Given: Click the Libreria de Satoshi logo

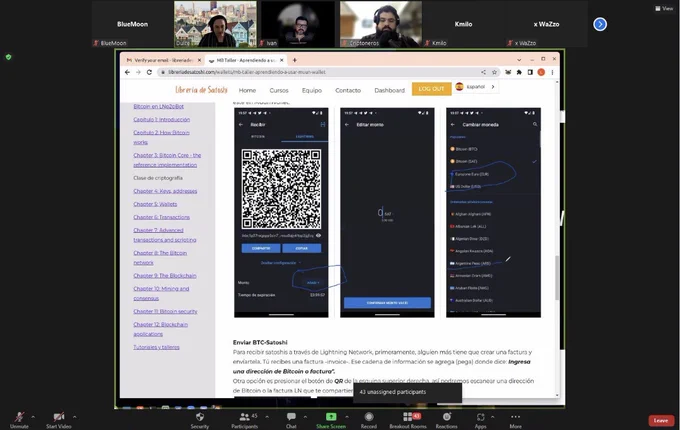Looking at the screenshot, I should pyautogui.click(x=201, y=90).
